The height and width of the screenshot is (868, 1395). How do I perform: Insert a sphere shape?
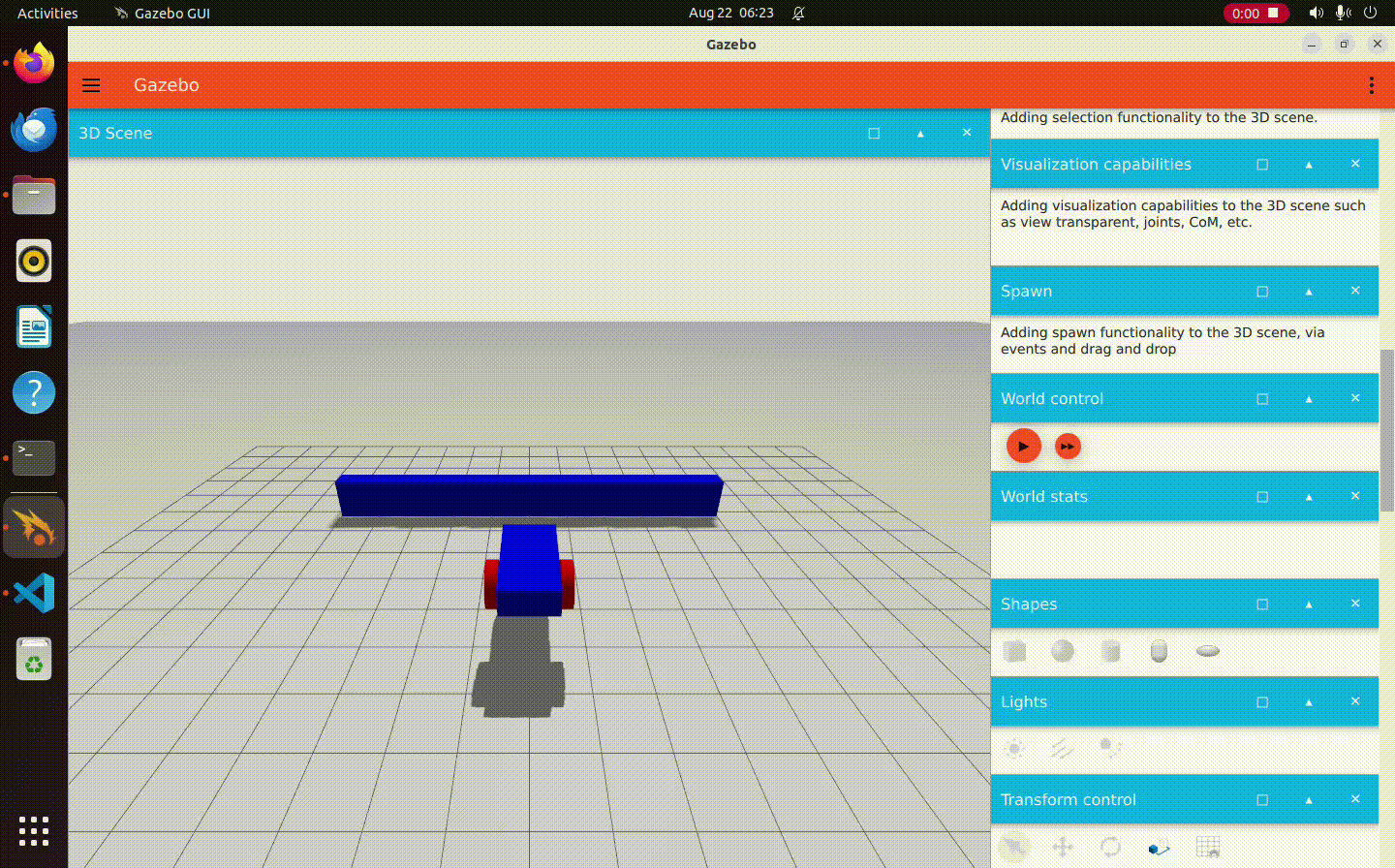click(x=1063, y=651)
